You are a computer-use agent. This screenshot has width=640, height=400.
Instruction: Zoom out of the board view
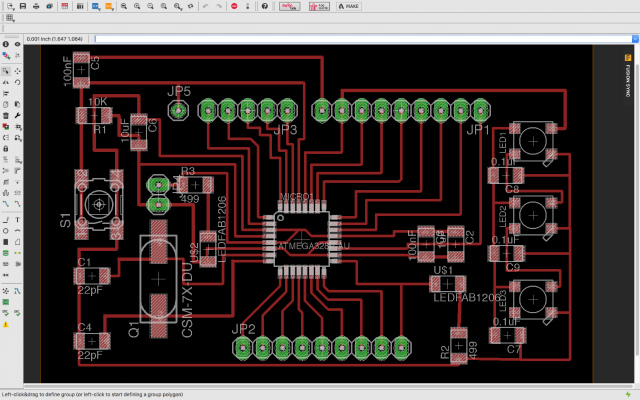coord(150,6)
